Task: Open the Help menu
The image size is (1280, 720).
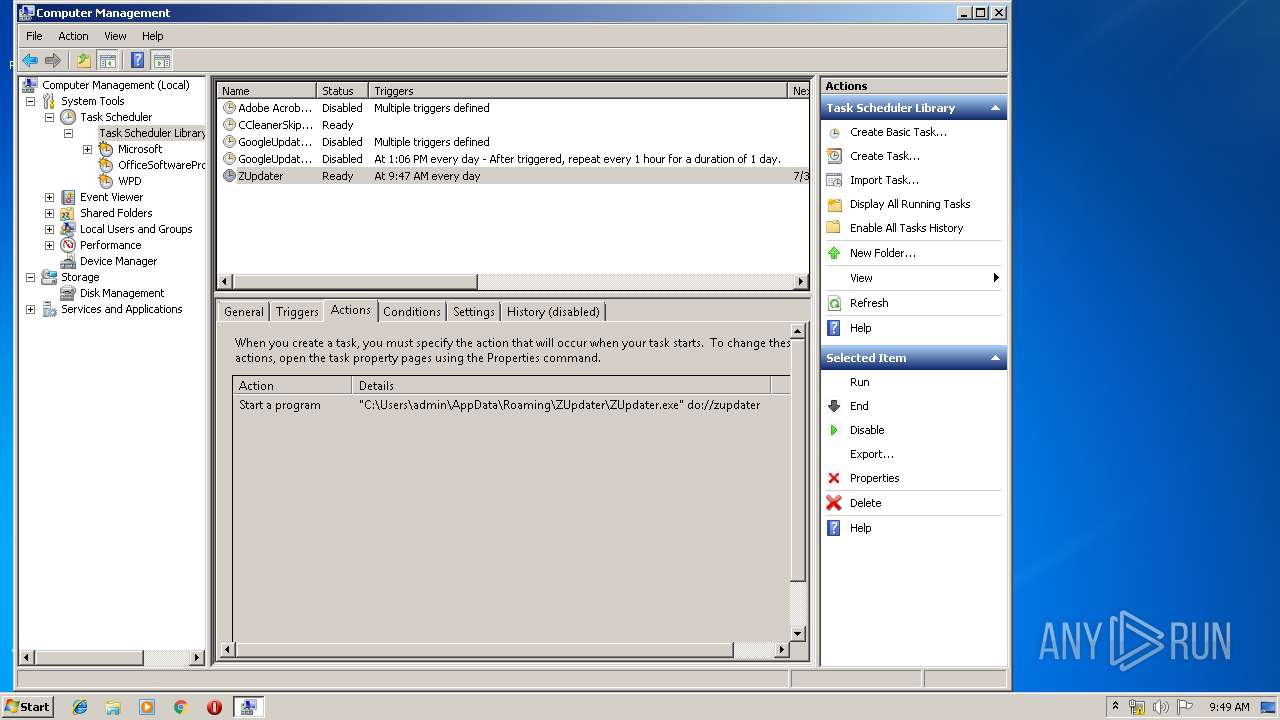Action: (x=152, y=36)
